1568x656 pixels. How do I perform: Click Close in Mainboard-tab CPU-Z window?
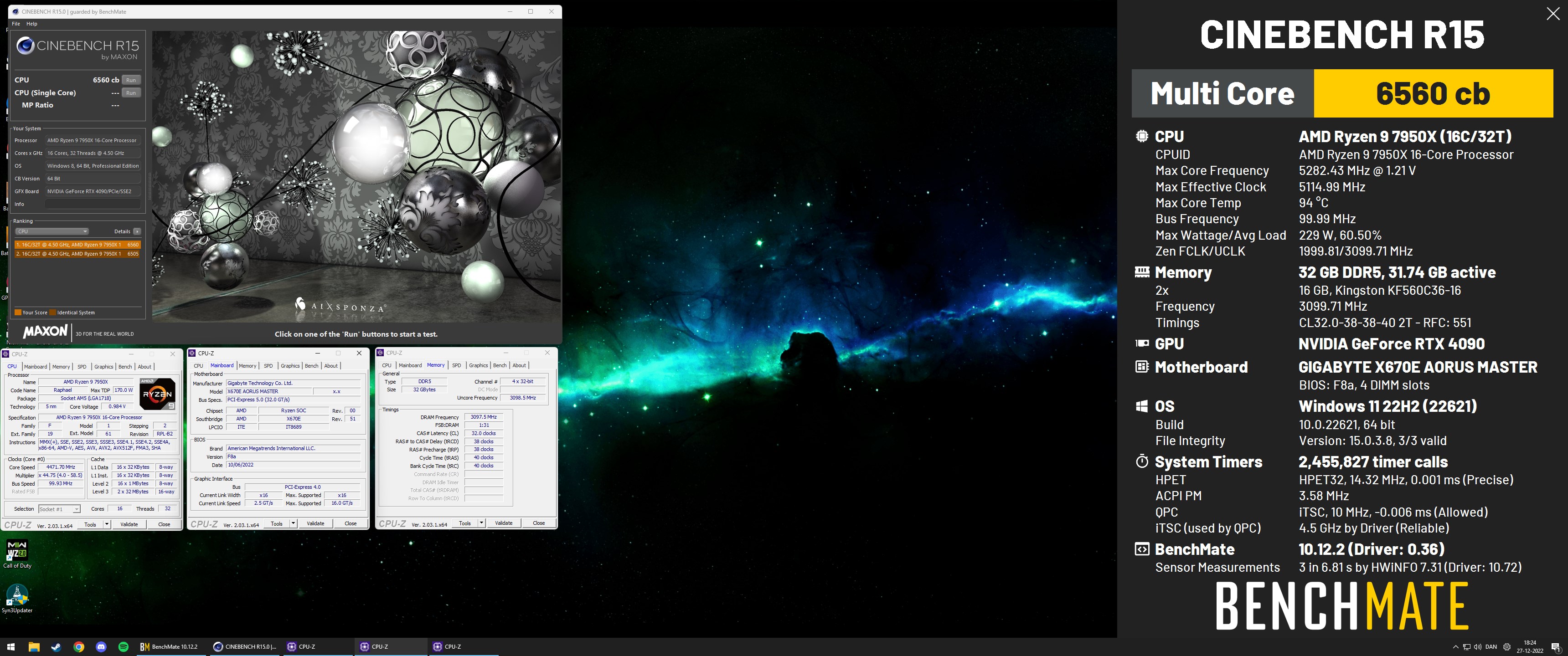351,523
